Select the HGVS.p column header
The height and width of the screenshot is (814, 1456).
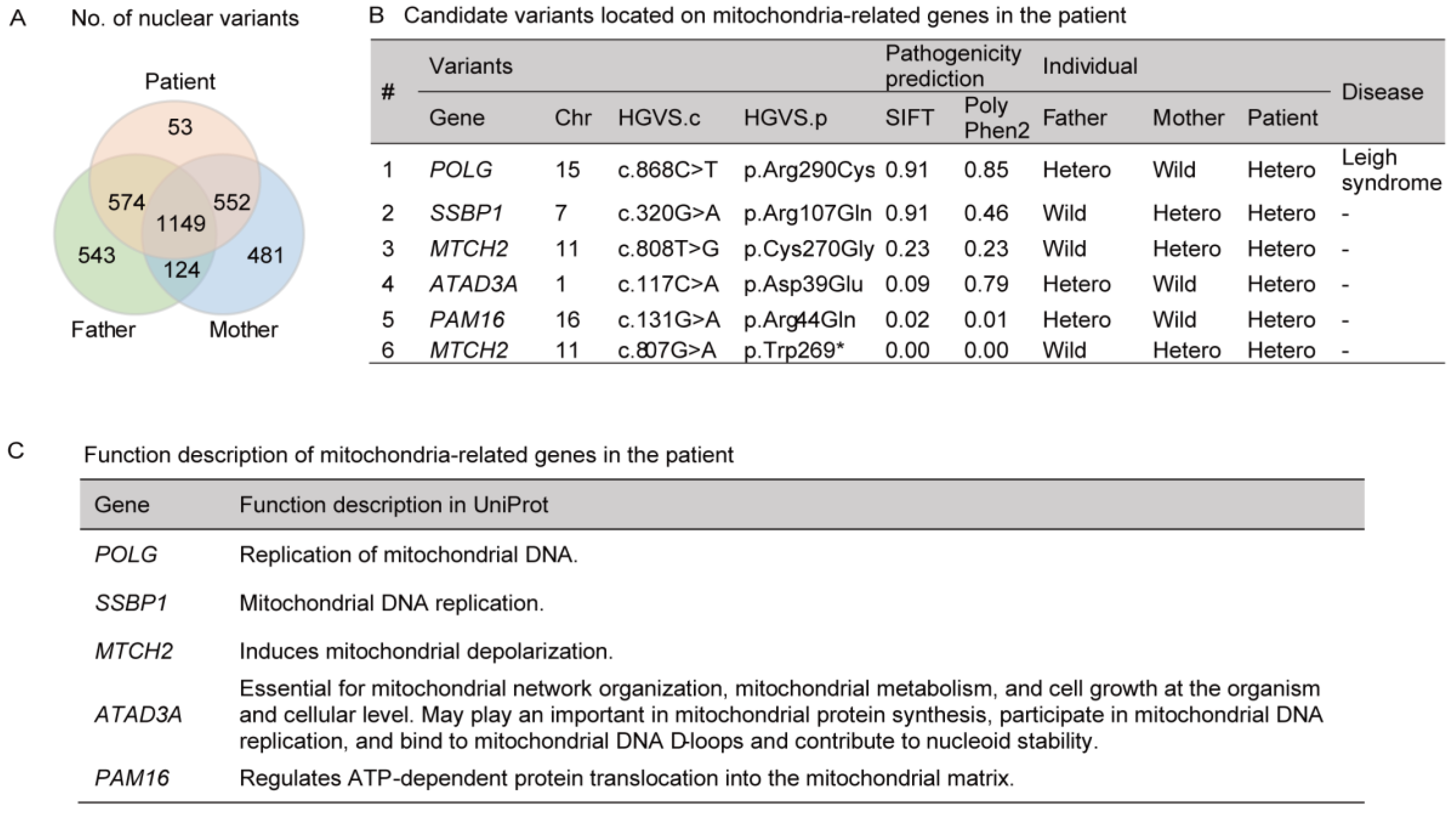(785, 118)
